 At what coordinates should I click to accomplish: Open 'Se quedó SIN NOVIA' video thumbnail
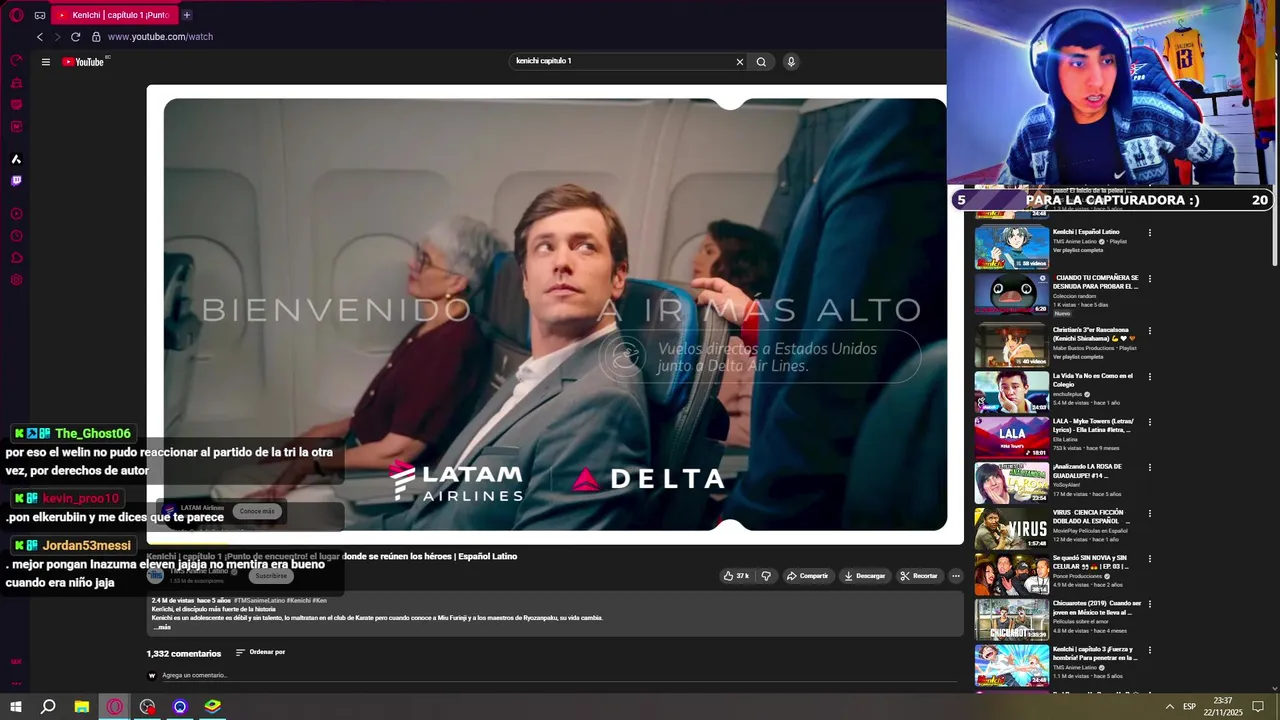click(x=1012, y=574)
